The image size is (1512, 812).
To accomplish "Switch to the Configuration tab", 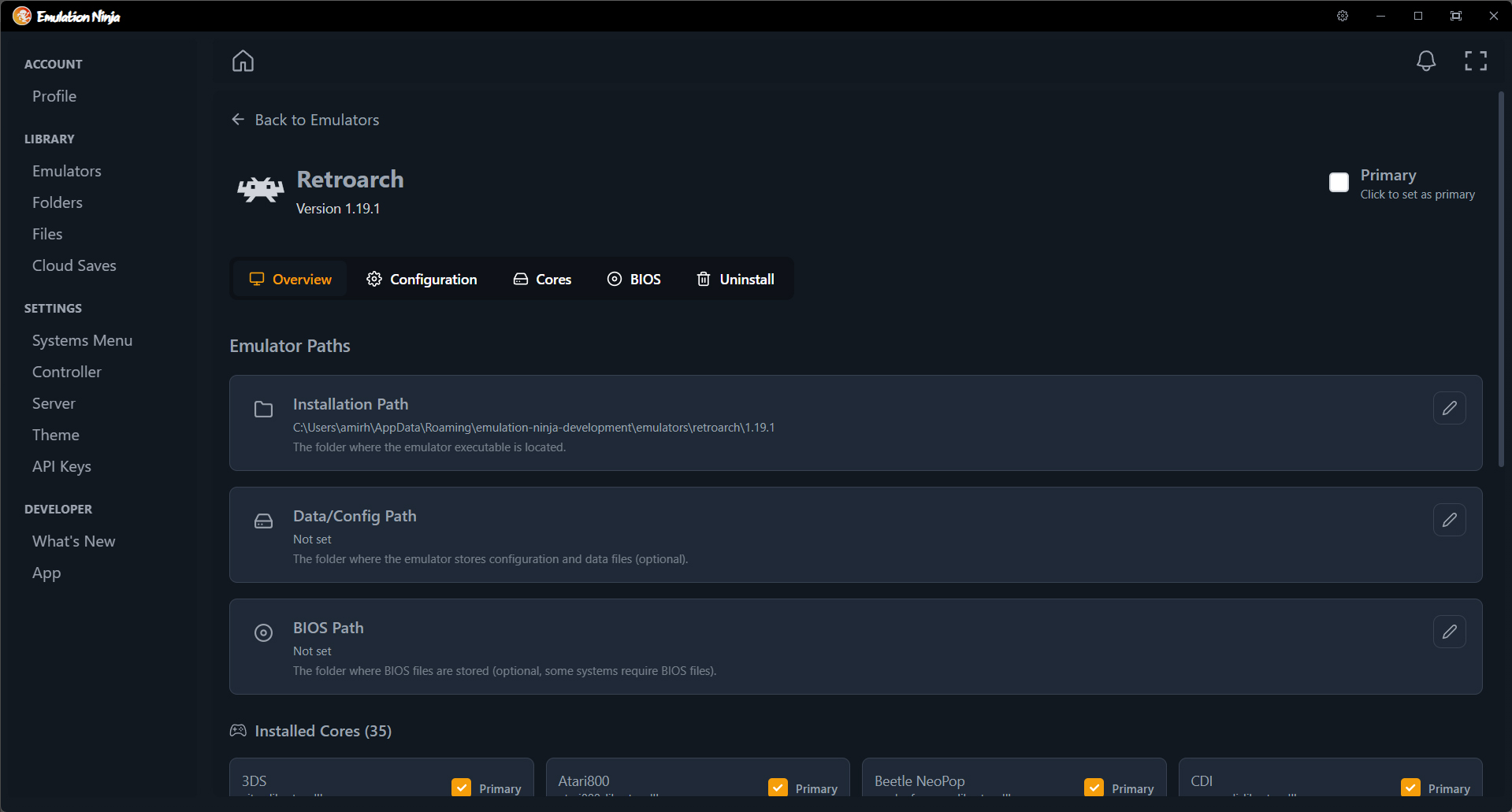I will (422, 279).
